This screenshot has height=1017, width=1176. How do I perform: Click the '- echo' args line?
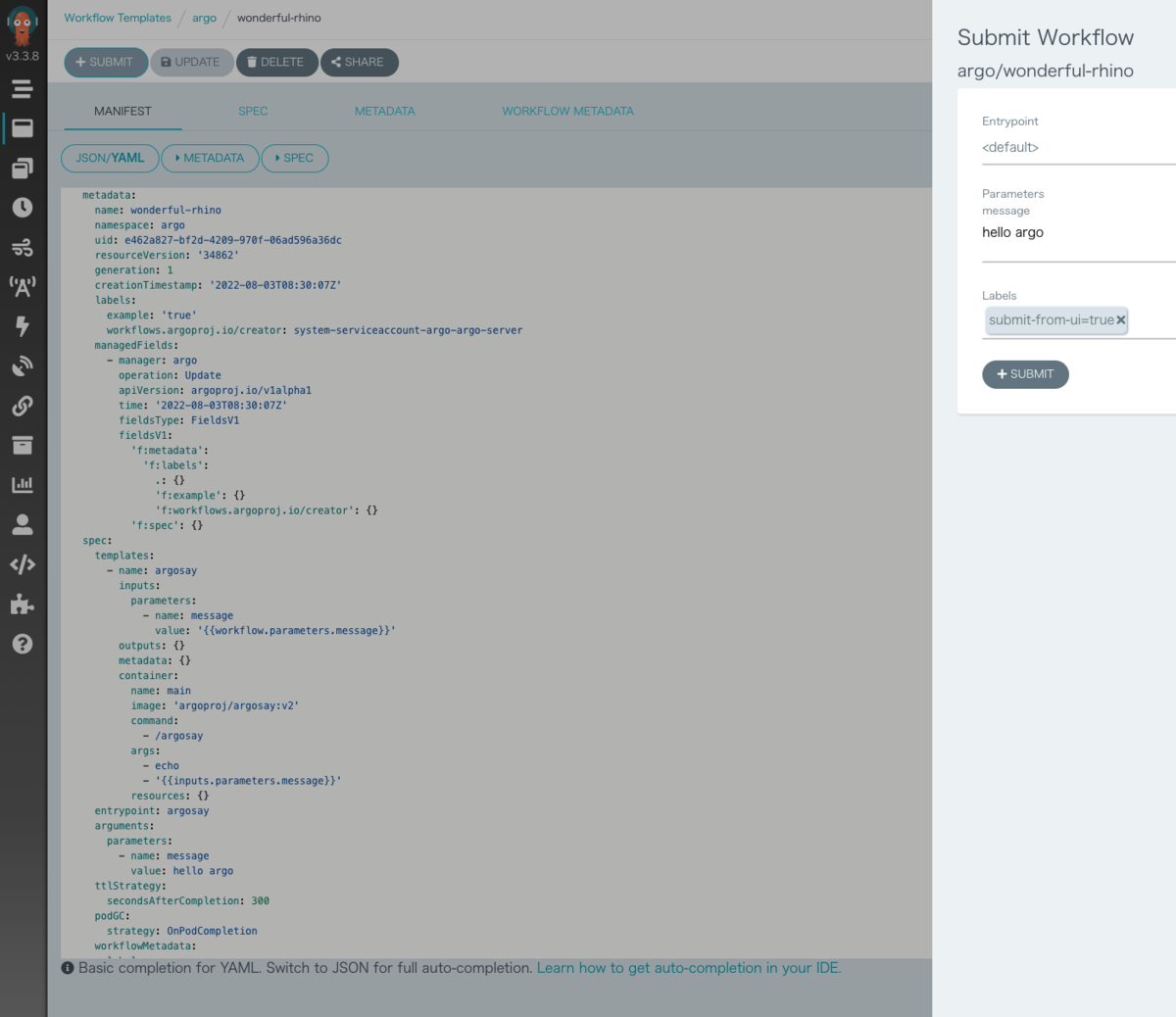[161, 765]
